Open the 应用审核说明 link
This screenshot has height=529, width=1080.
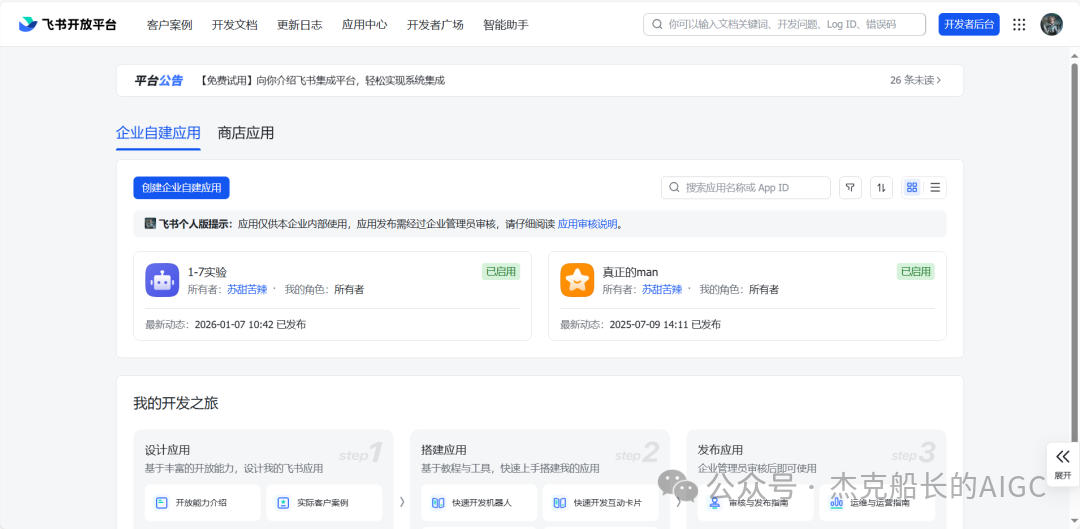point(588,224)
